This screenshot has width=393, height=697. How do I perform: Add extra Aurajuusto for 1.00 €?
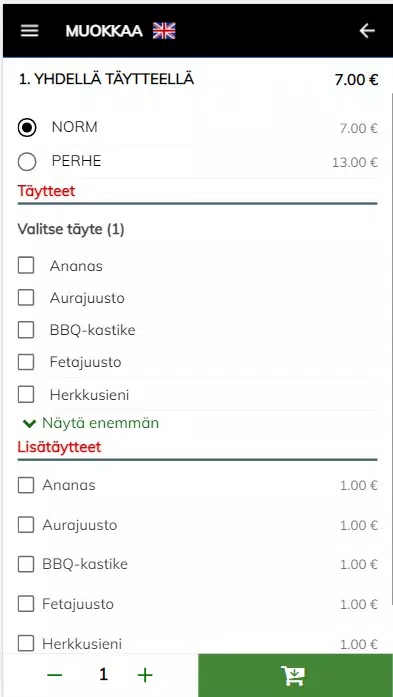pyautogui.click(x=26, y=525)
